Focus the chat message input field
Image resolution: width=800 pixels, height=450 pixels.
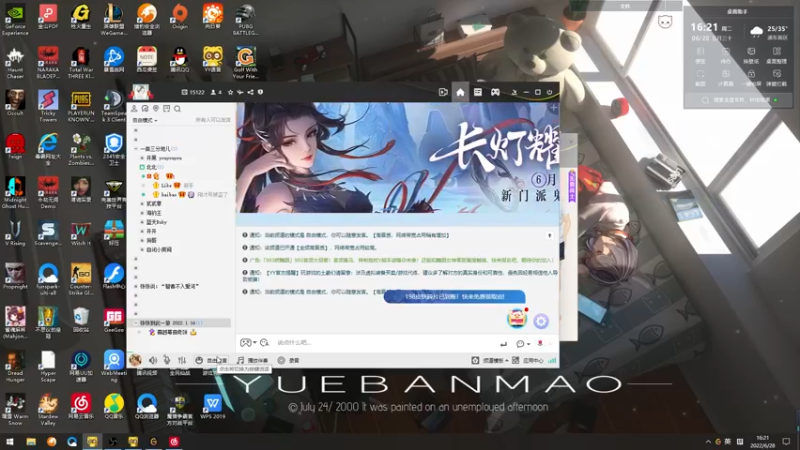tap(385, 343)
